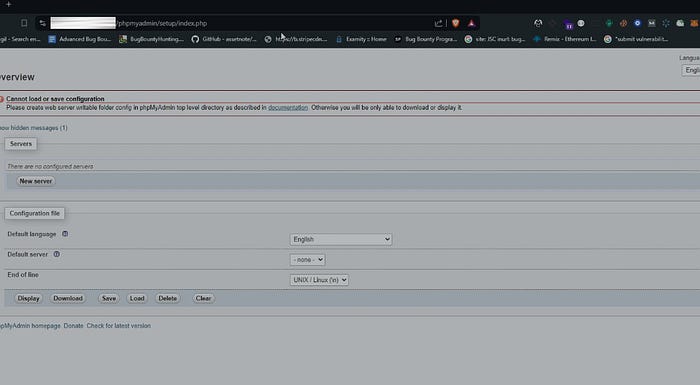Open the orange circular extension icon
Viewport: 700px width, 385px height.
tap(623, 23)
